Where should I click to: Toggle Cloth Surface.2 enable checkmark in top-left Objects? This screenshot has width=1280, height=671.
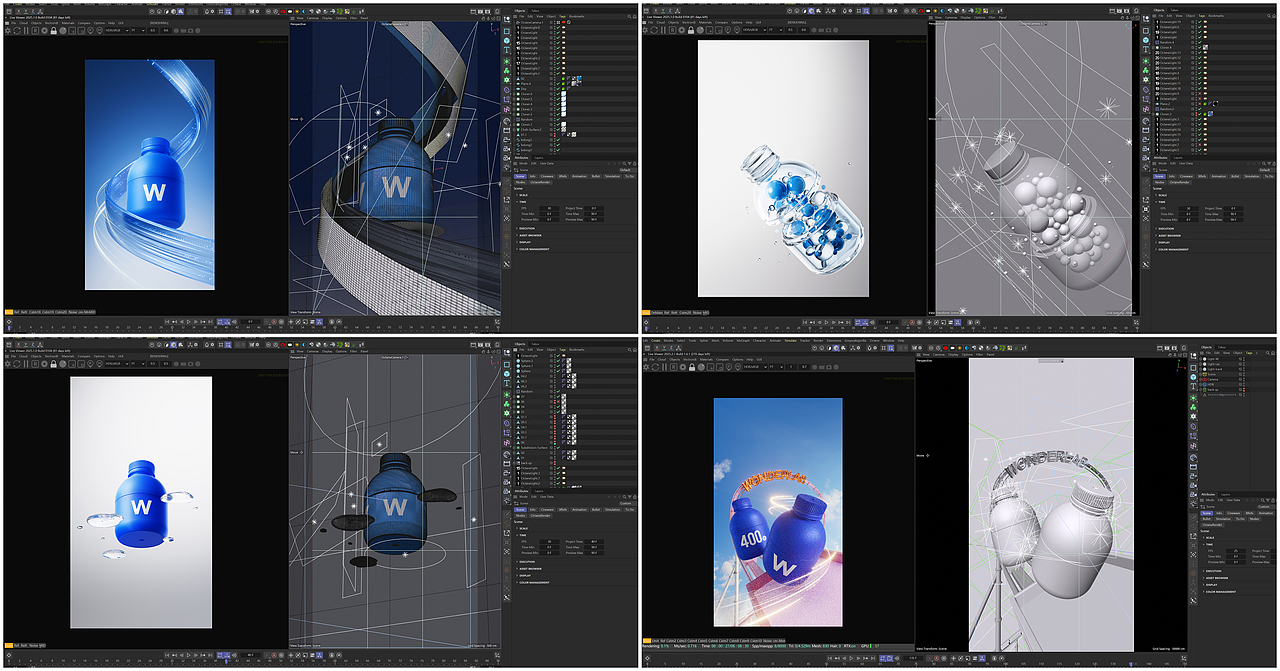coord(558,130)
